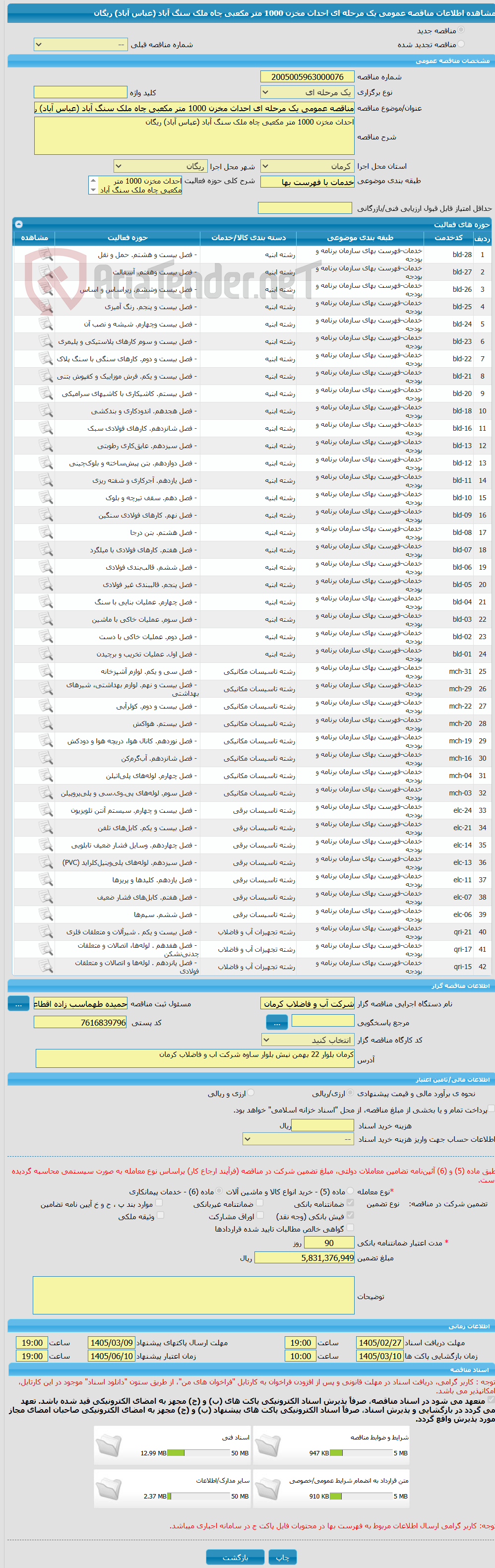Open view icon for row mch-19
Viewport: 495px width, 1568px height.
pos(46,740)
